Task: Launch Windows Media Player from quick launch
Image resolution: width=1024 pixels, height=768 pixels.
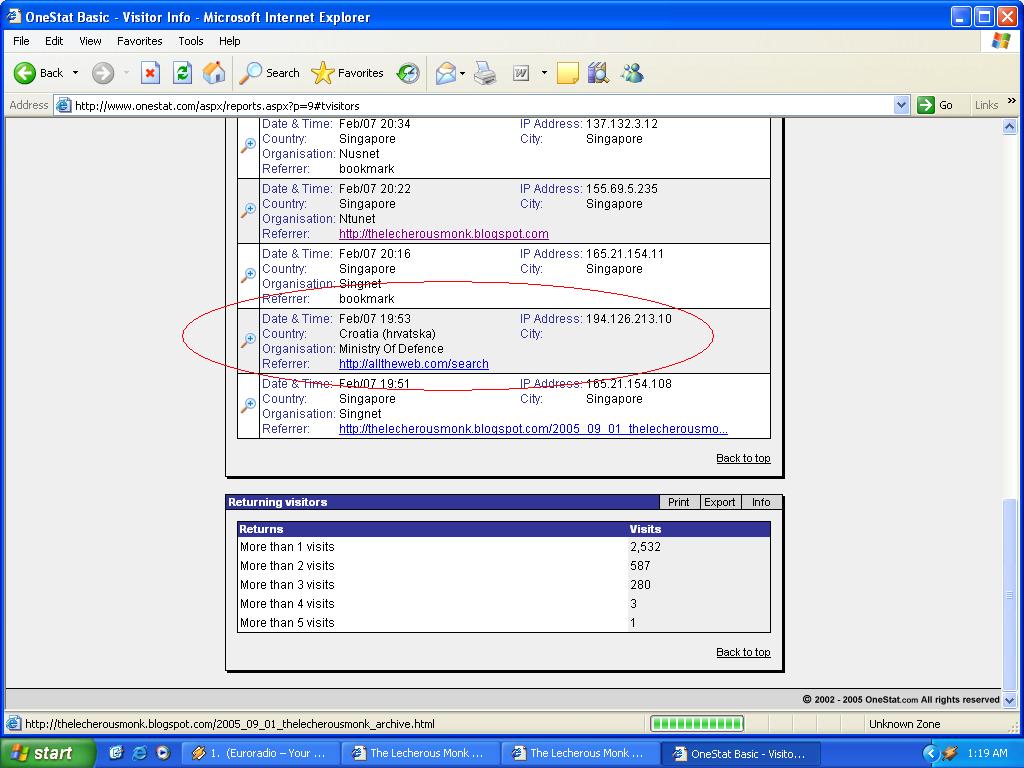Action: [163, 753]
